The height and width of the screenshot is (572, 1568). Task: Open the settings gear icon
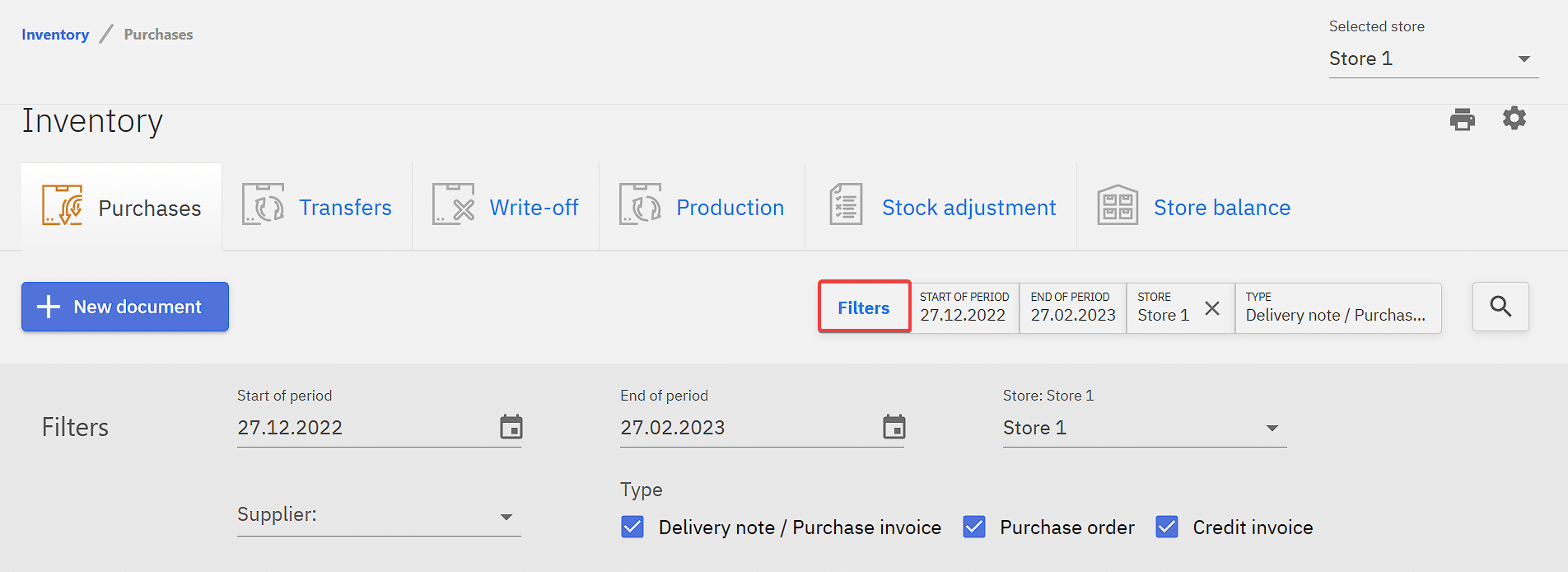pyautogui.click(x=1514, y=119)
